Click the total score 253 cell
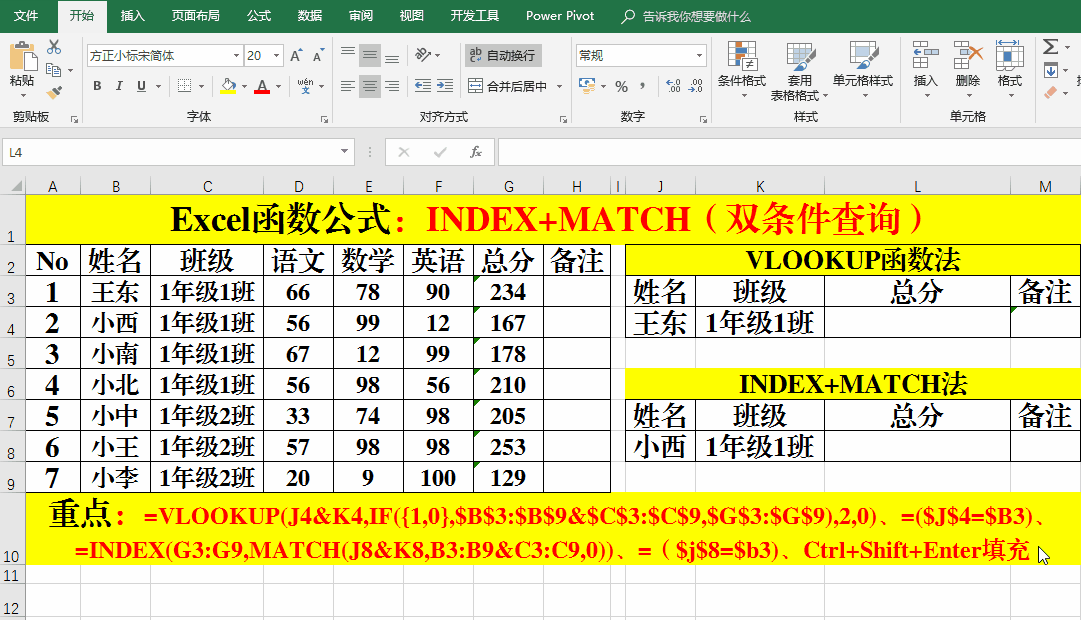This screenshot has height=620, width=1081. point(508,446)
